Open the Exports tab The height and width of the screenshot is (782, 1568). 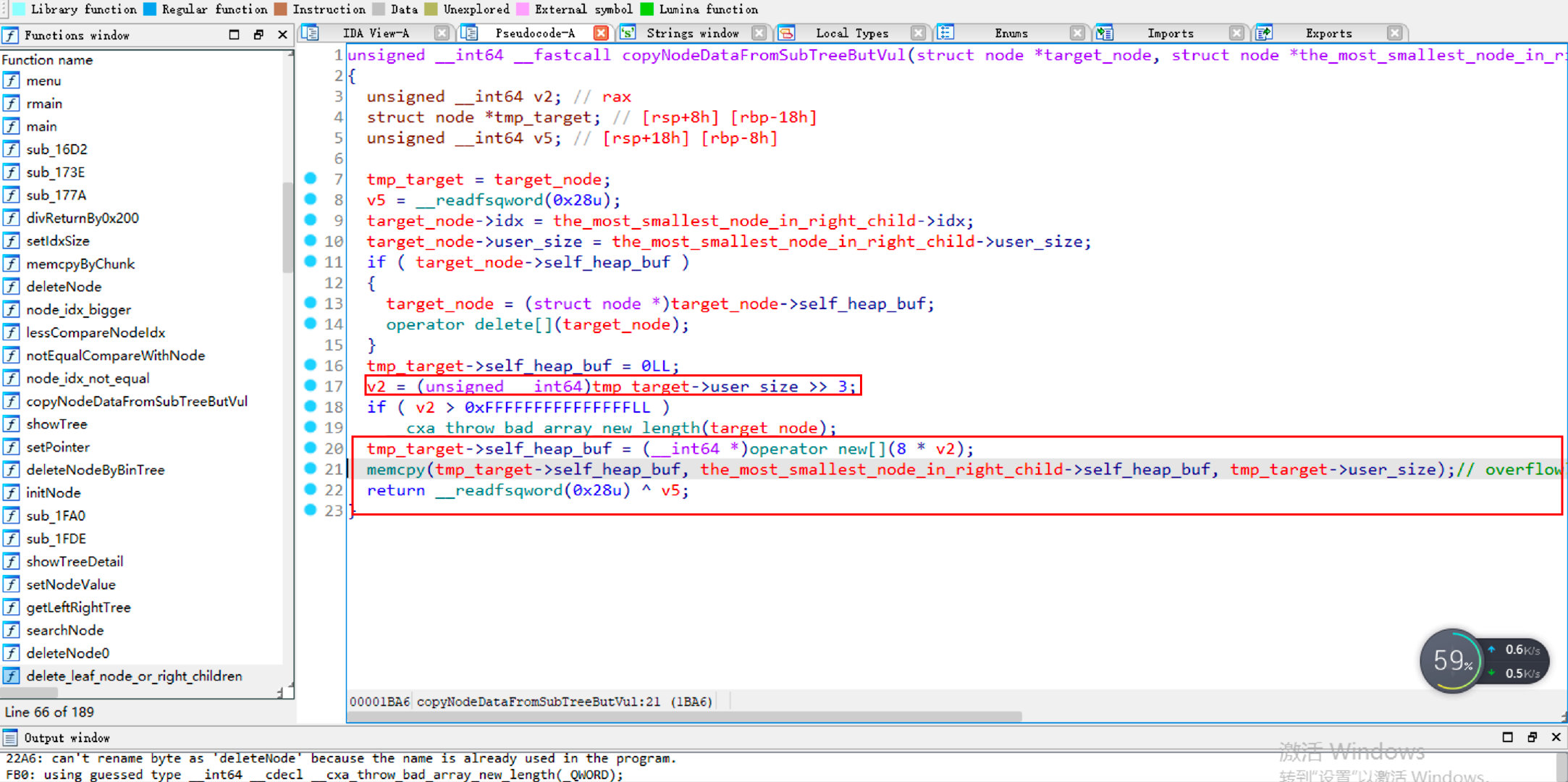[x=1328, y=33]
